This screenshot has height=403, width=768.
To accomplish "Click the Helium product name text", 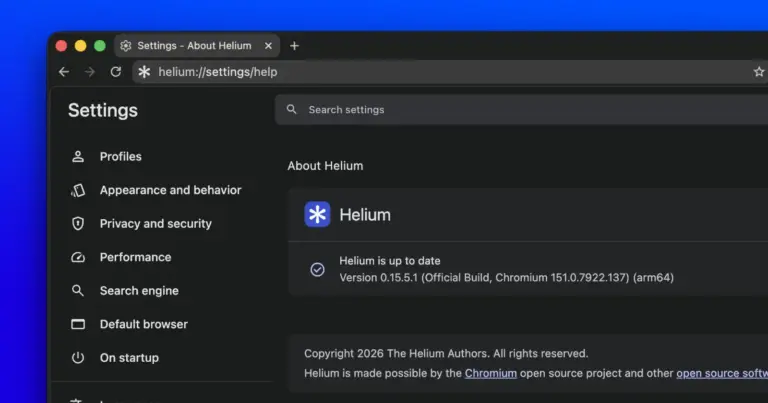I will click(x=365, y=215).
